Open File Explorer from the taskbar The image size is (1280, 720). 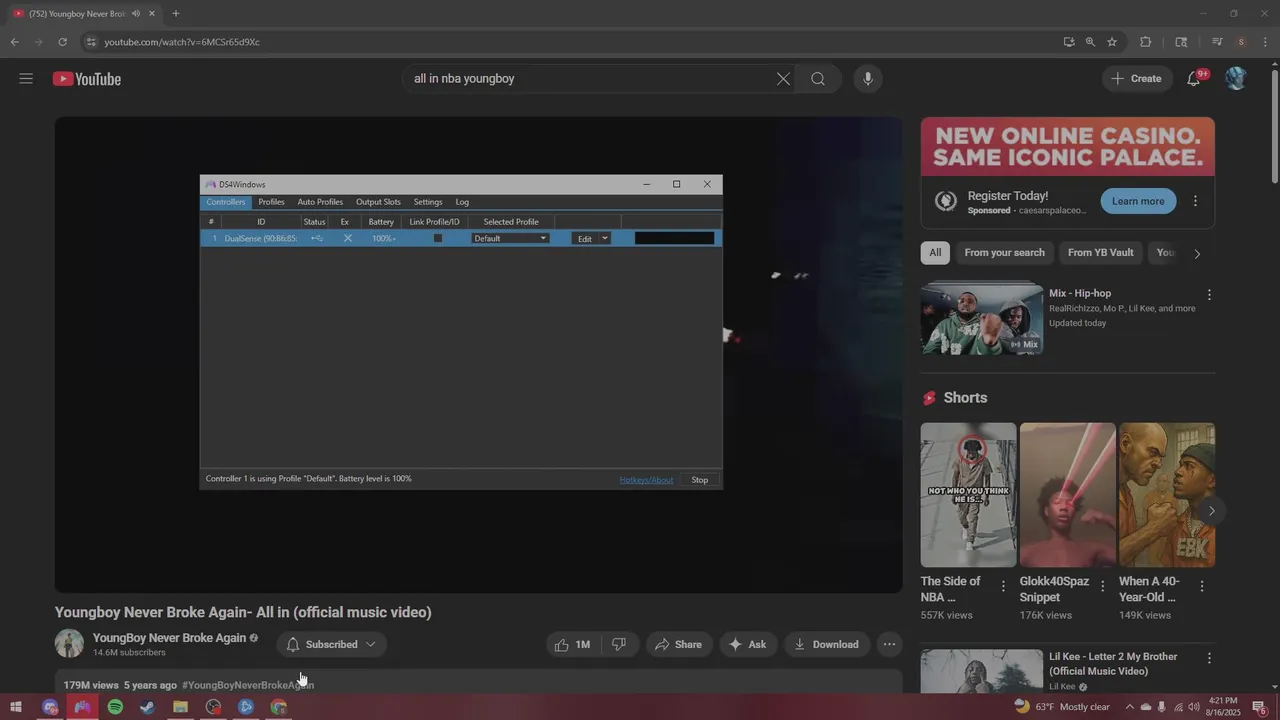pyautogui.click(x=180, y=707)
